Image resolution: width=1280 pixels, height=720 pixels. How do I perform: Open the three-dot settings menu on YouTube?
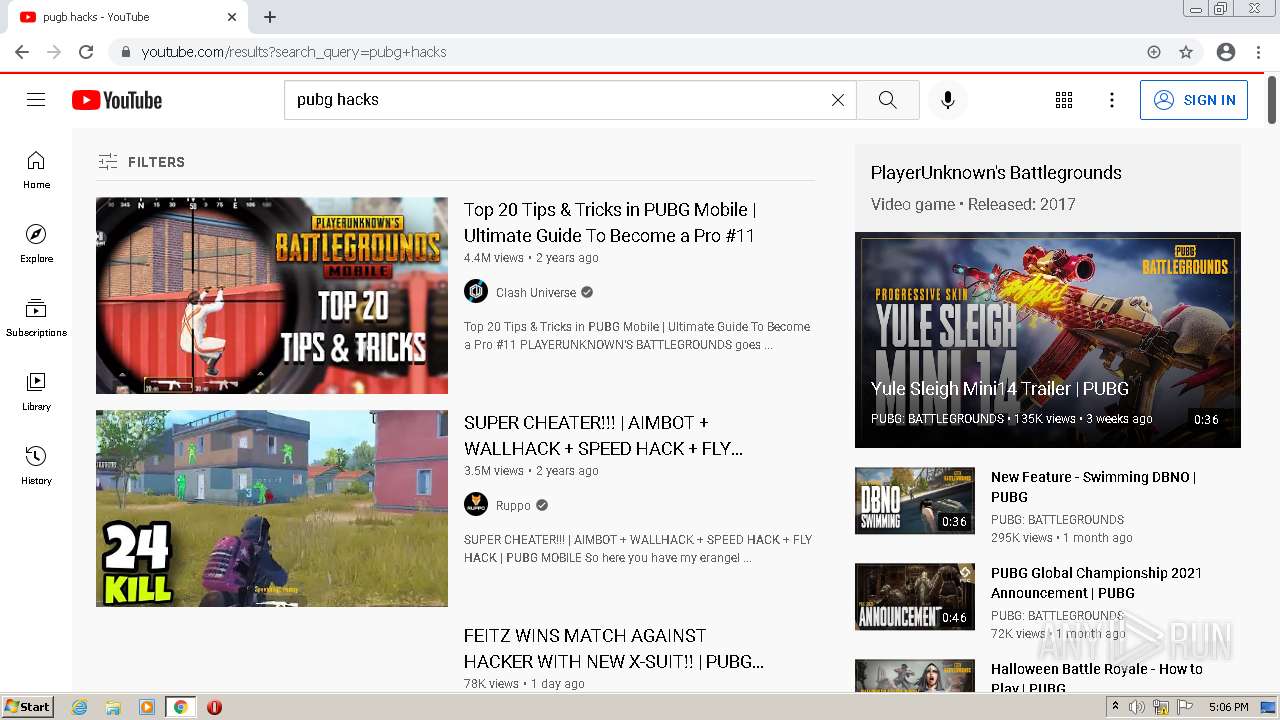click(x=1112, y=100)
